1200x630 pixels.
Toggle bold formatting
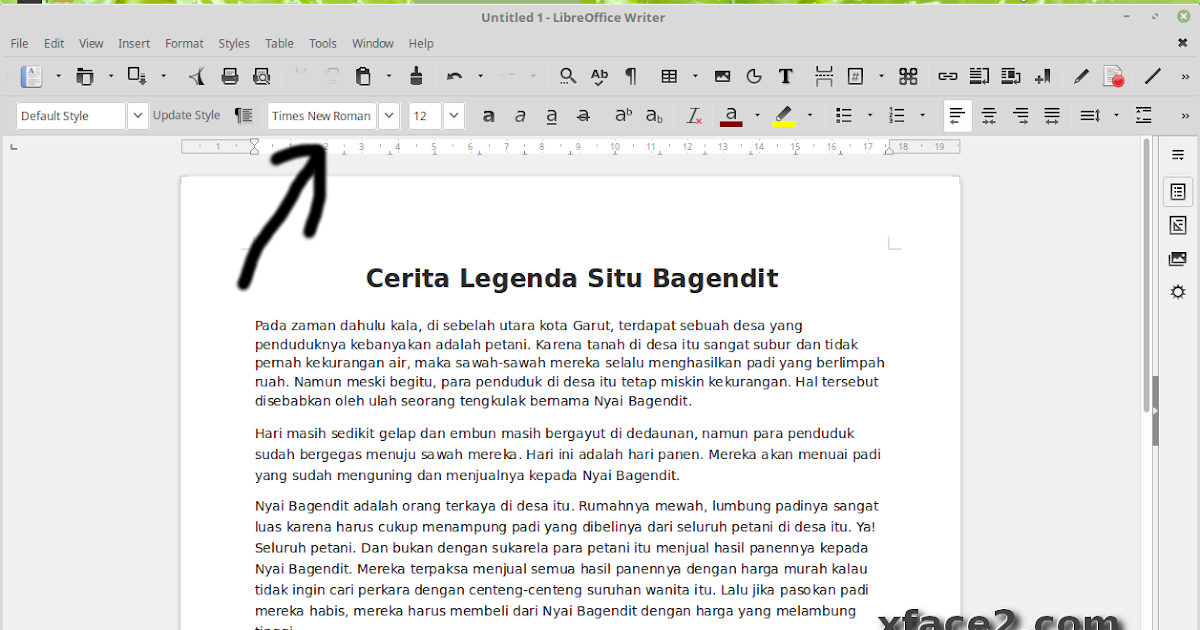488,115
